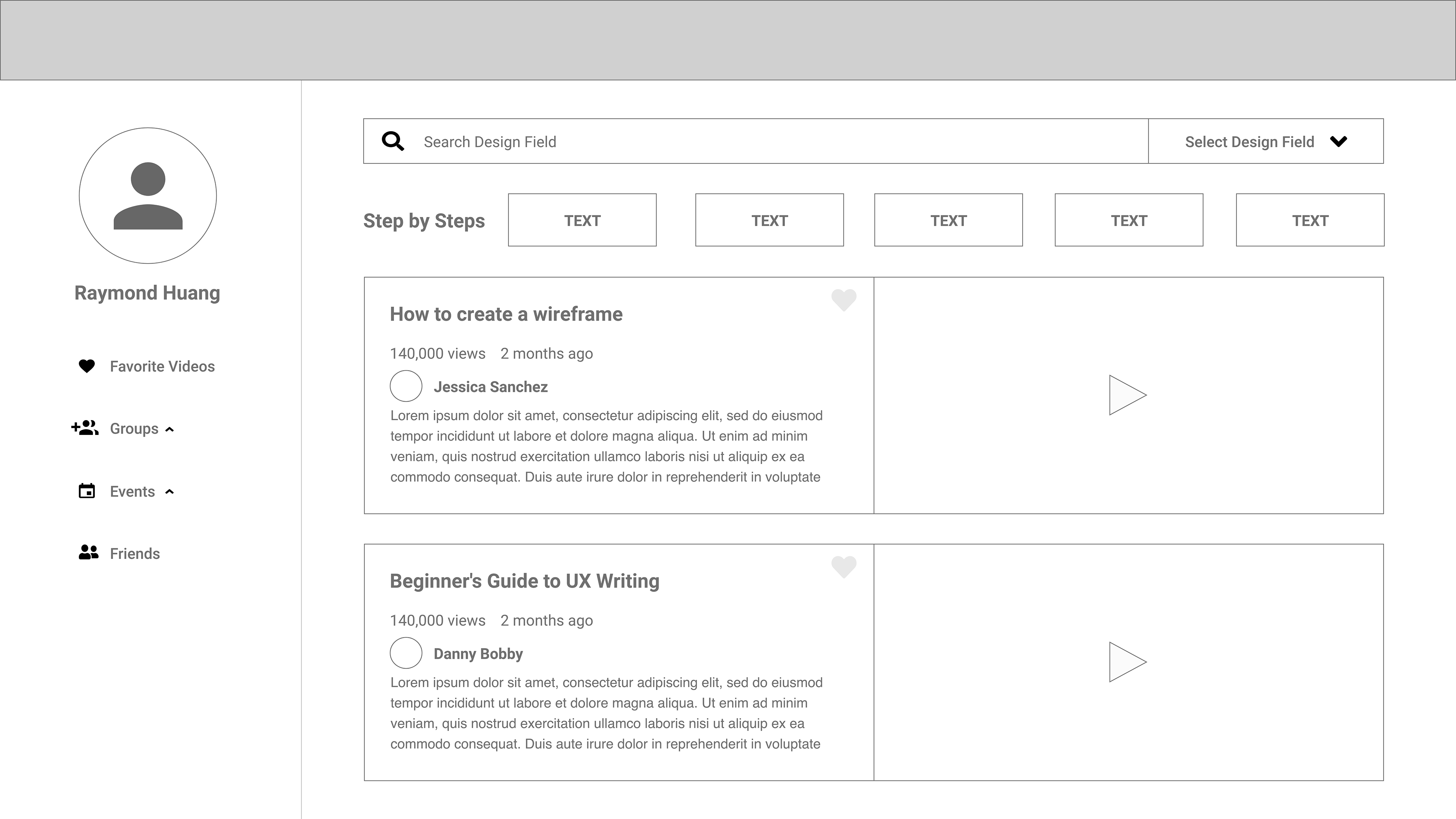Open Beginner's Guide to UX Writing title
The height and width of the screenshot is (819, 1456).
pyautogui.click(x=524, y=581)
